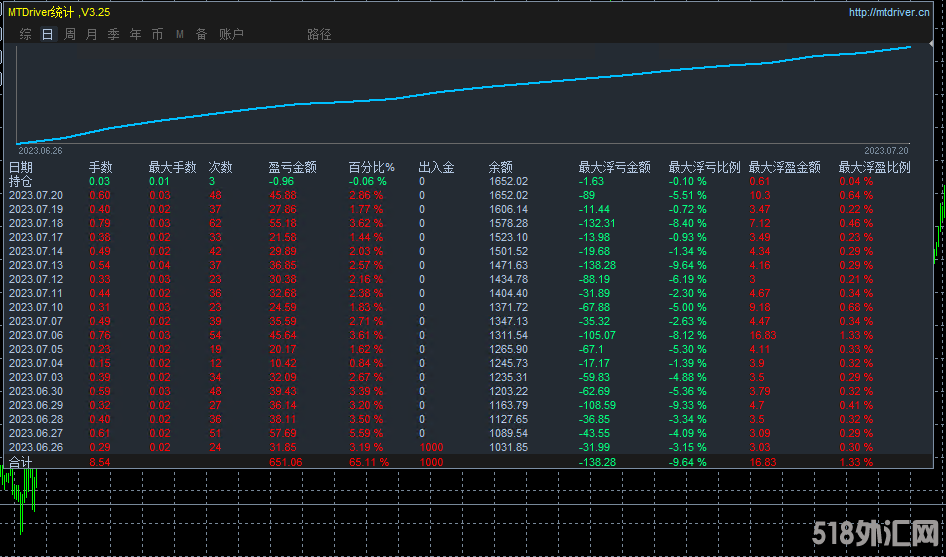
Task: Click the MTDriver统计 V3.25 title
Action: tap(60, 13)
